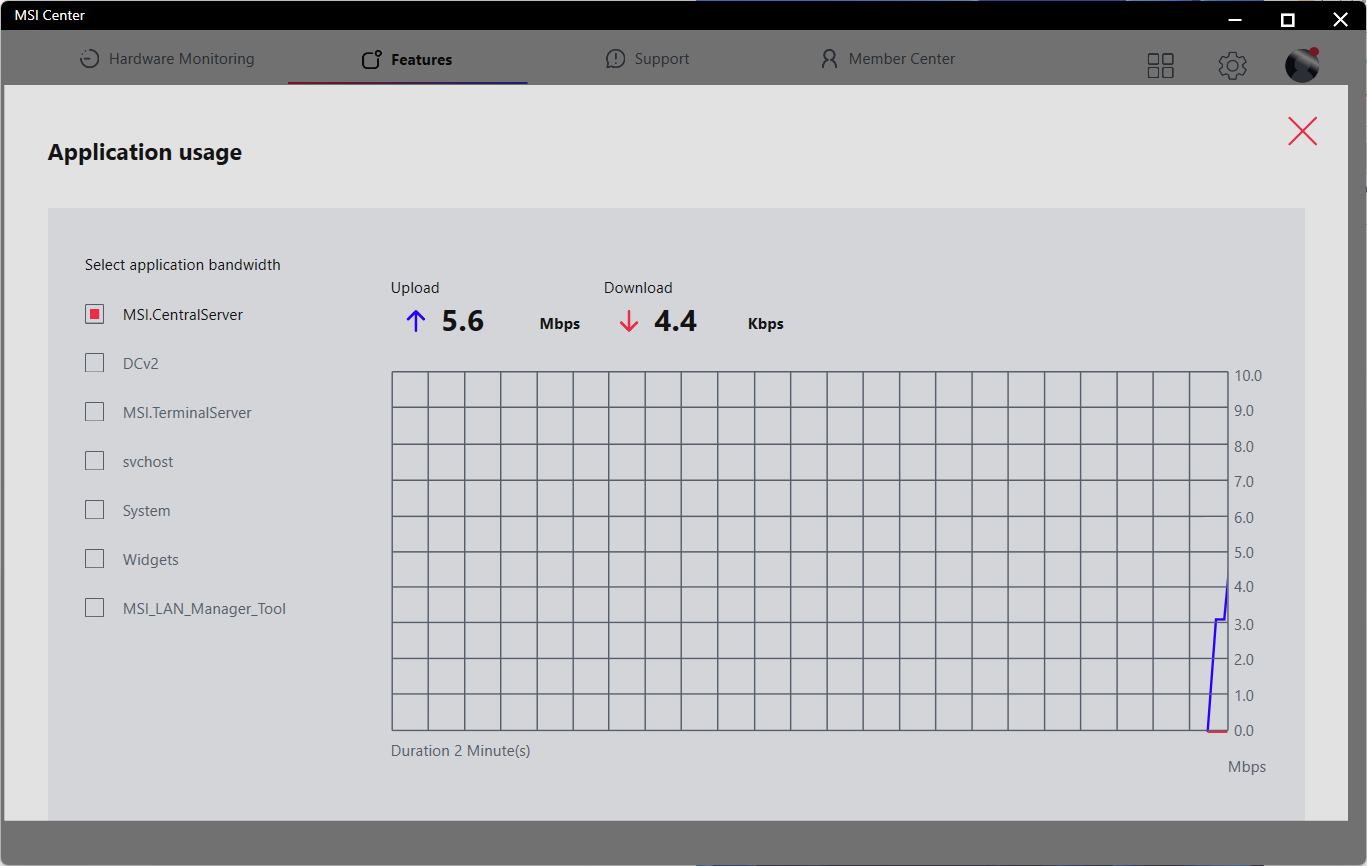
Task: Toggle the Widgets checkbox
Action: point(94,559)
